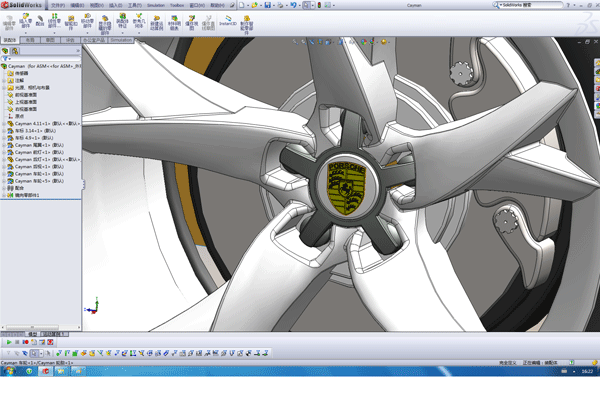Viewport: 600px width, 400px height.
Task: Open the dropdown under Reference Geometry
Action: pyautogui.click(x=139, y=32)
